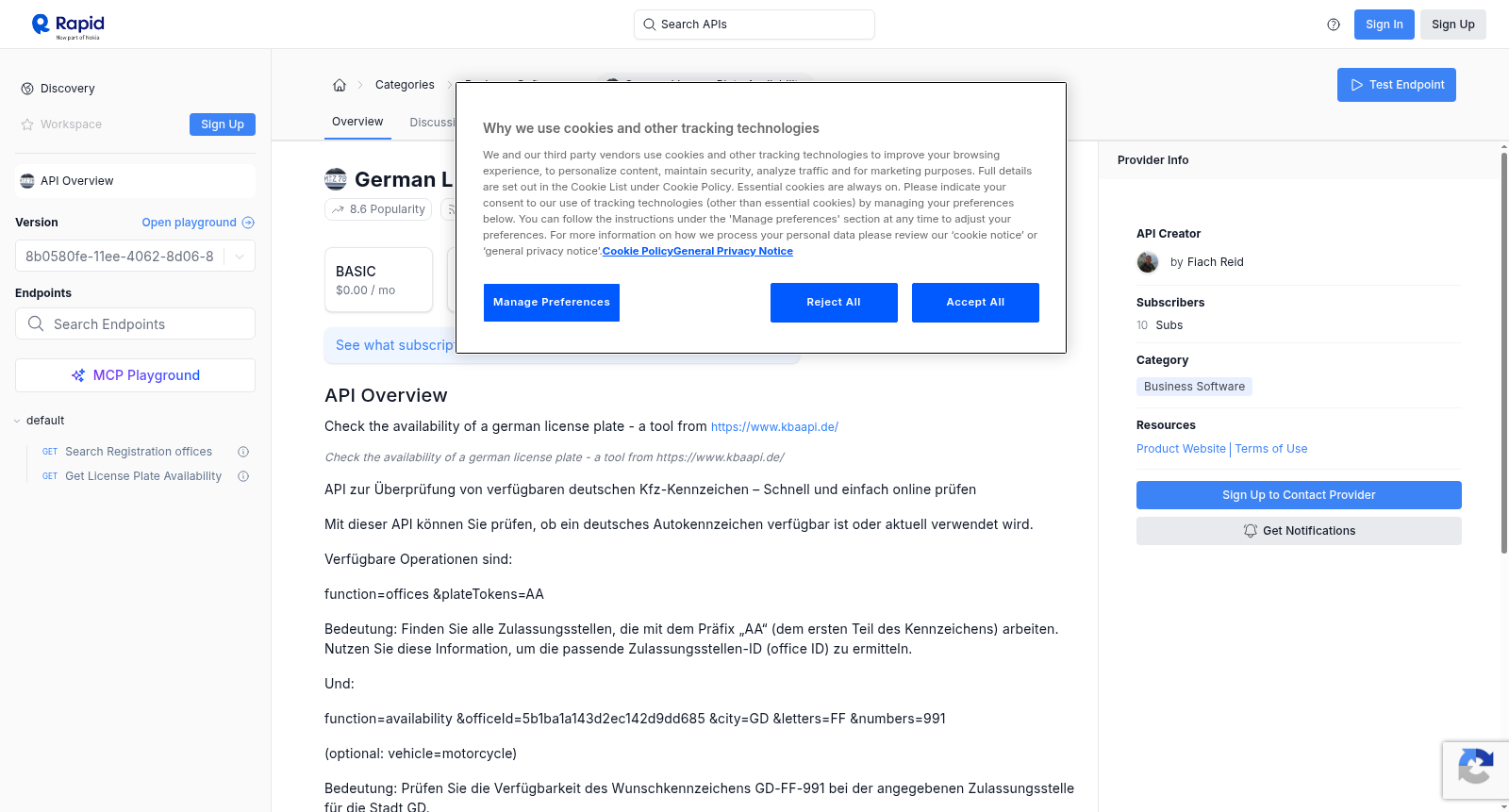This screenshot has width=1509, height=812.
Task: Open Search Registration offices endpoint
Action: coord(139,452)
